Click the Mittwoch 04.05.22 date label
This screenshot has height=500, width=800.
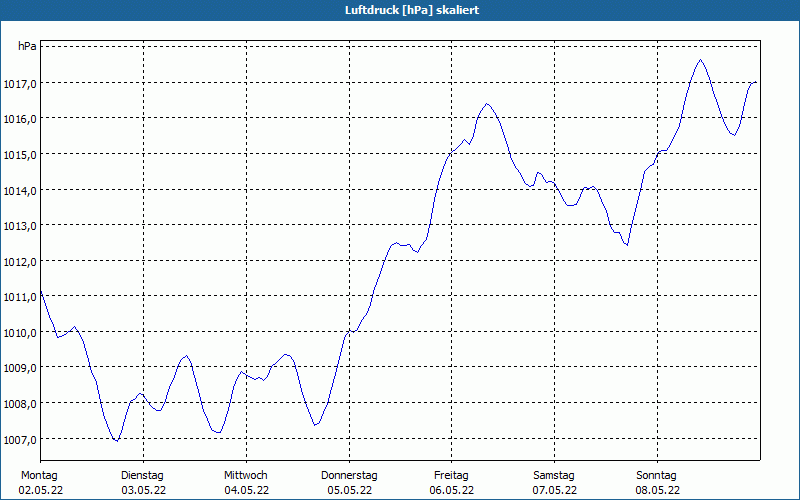pyautogui.click(x=245, y=482)
